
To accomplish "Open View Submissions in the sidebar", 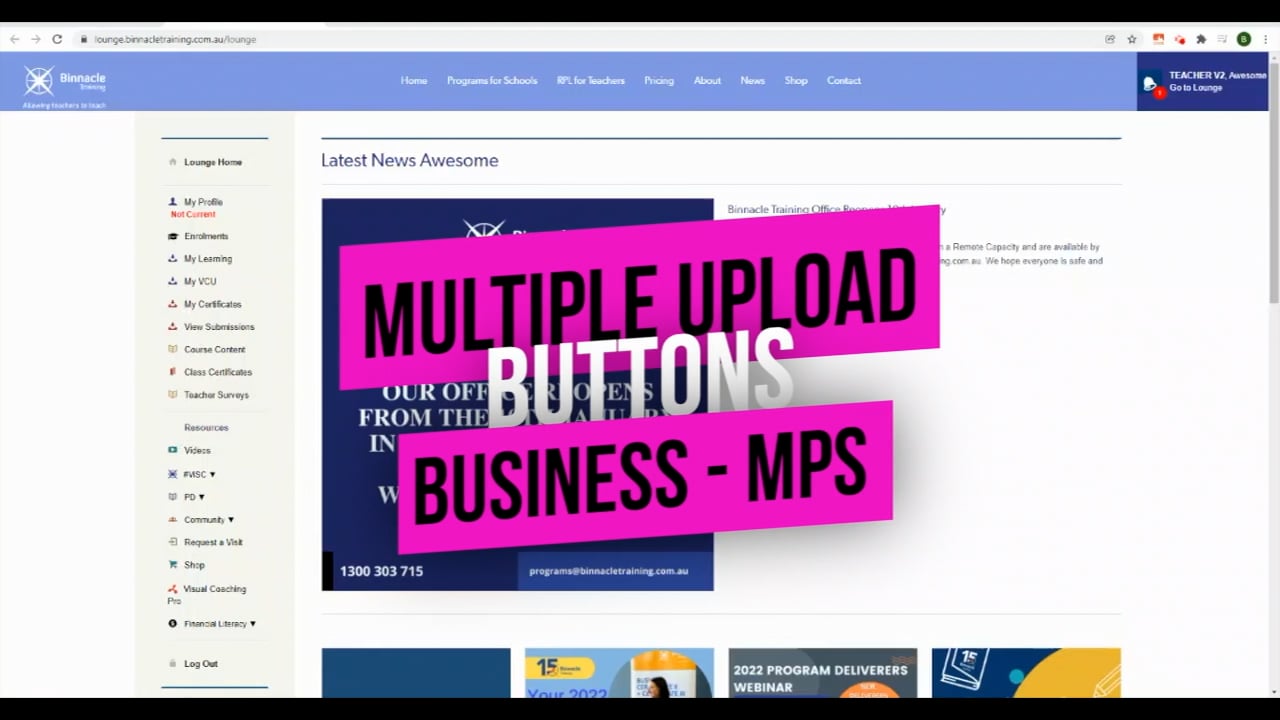I will 219,327.
